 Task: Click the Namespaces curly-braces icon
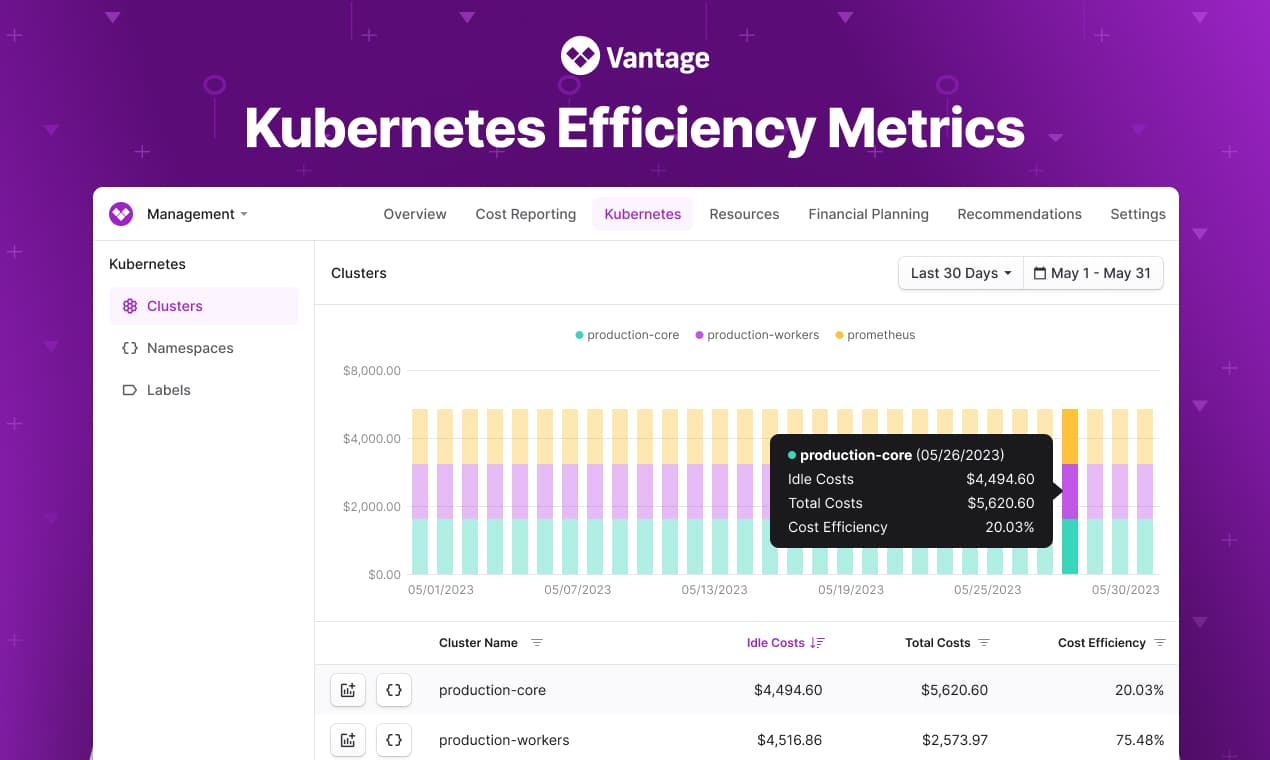(130, 348)
